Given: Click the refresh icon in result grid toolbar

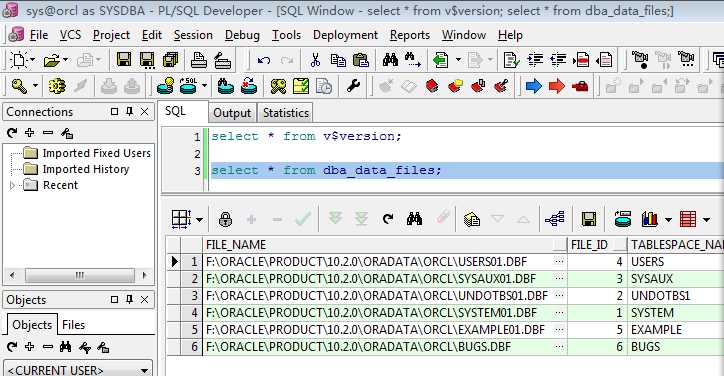Looking at the screenshot, I should coord(388,218).
